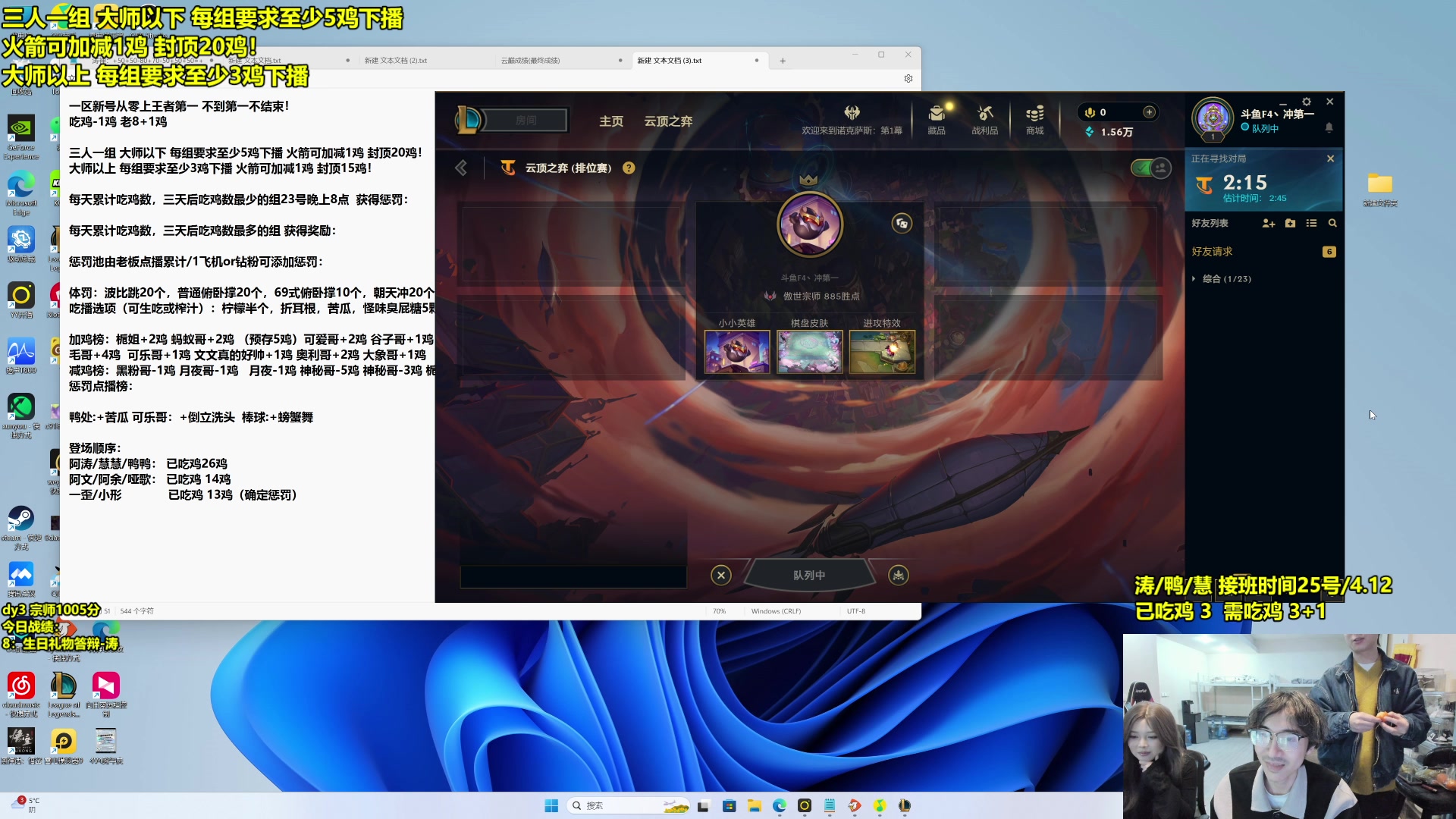Click the UTF-8 encoding status entry
Image resolution: width=1456 pixels, height=819 pixels.
click(856, 611)
